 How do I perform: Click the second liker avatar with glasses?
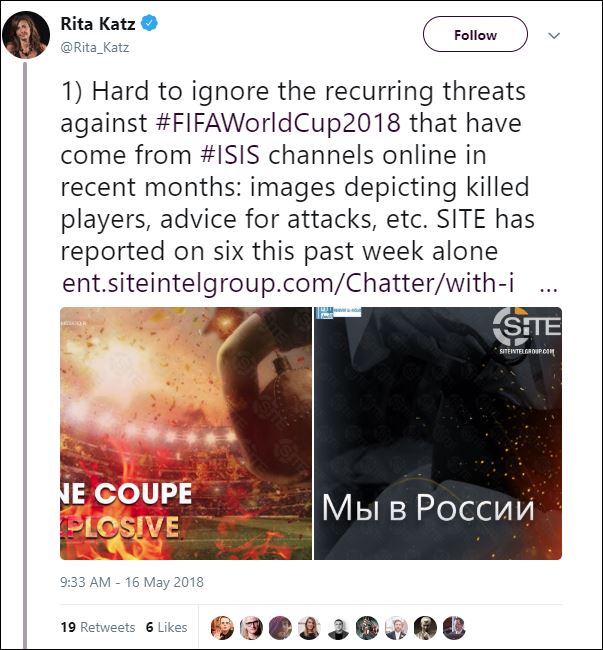[251, 628]
